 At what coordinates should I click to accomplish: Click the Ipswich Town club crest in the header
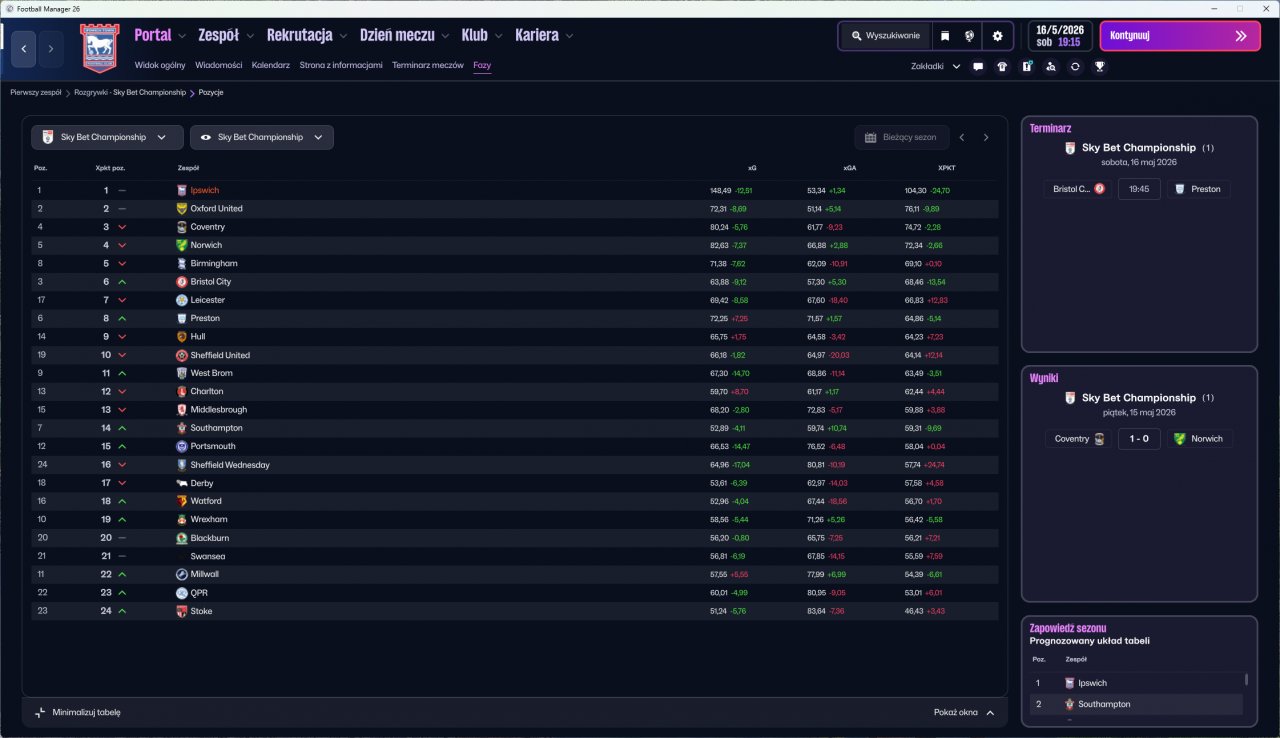[99, 47]
